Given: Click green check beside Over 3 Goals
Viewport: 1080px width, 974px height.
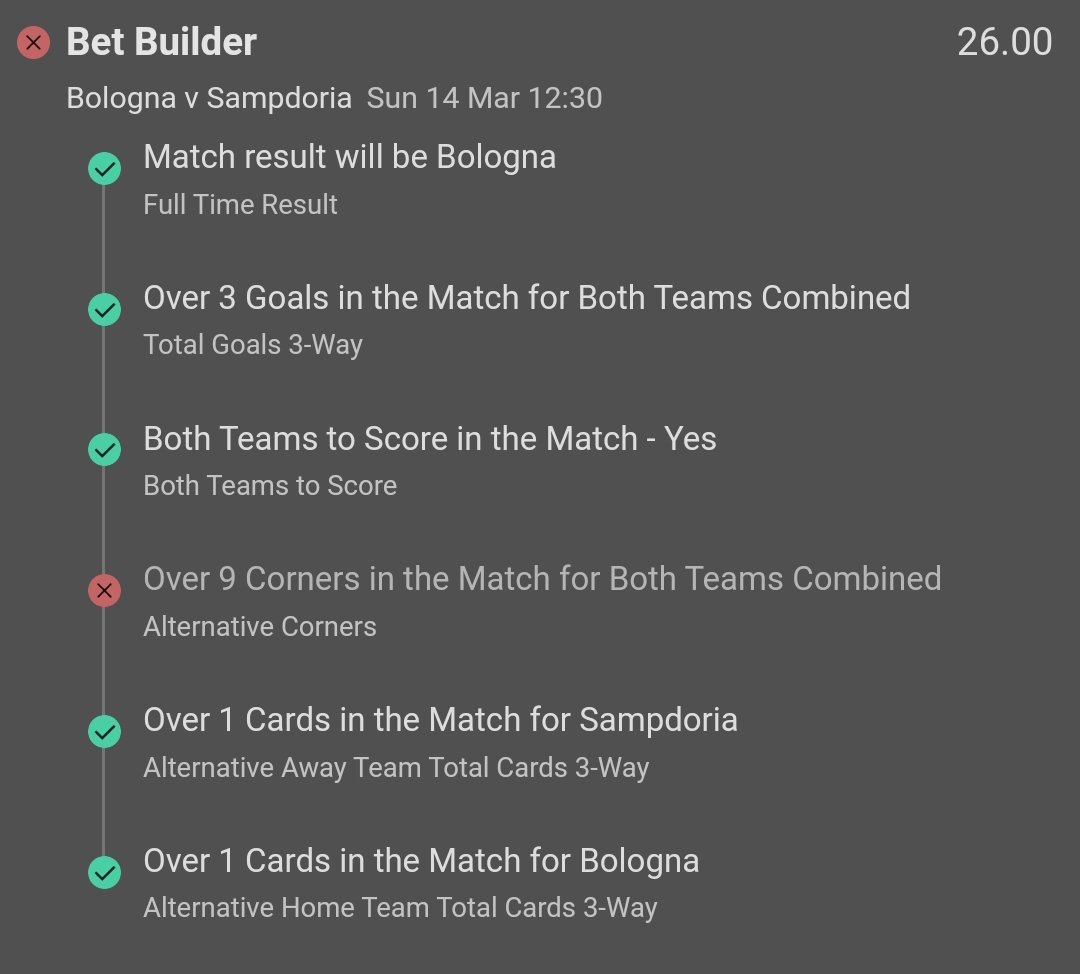Looking at the screenshot, I should [x=104, y=310].
